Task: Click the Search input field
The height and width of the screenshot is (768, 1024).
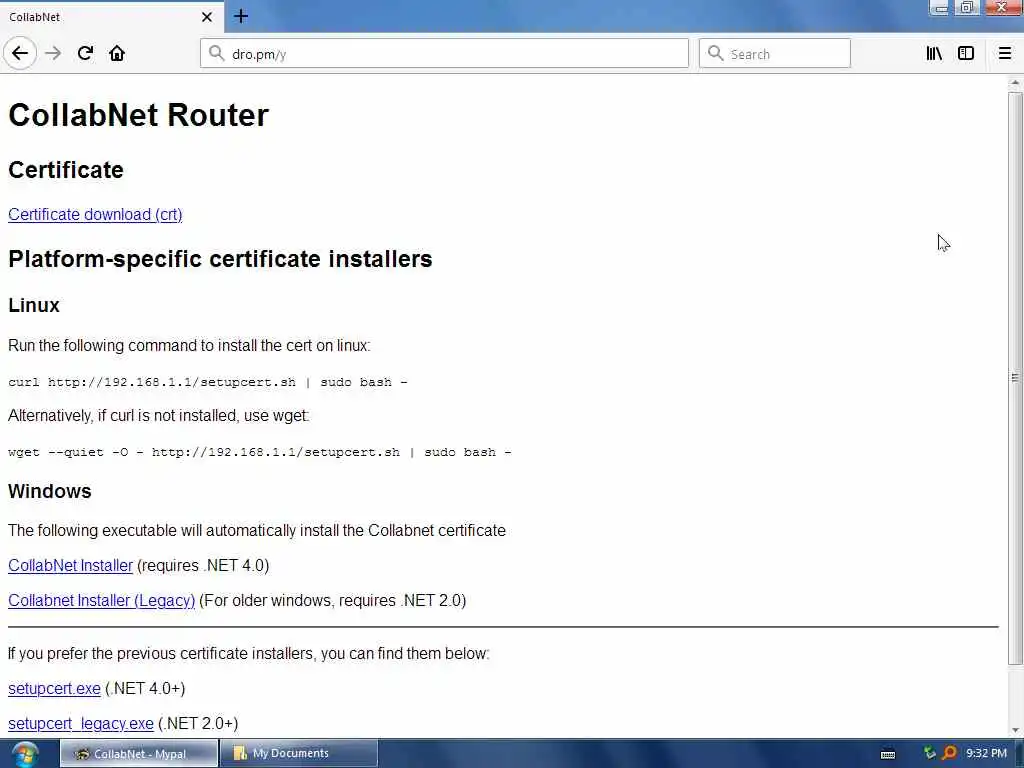Action: coord(775,54)
